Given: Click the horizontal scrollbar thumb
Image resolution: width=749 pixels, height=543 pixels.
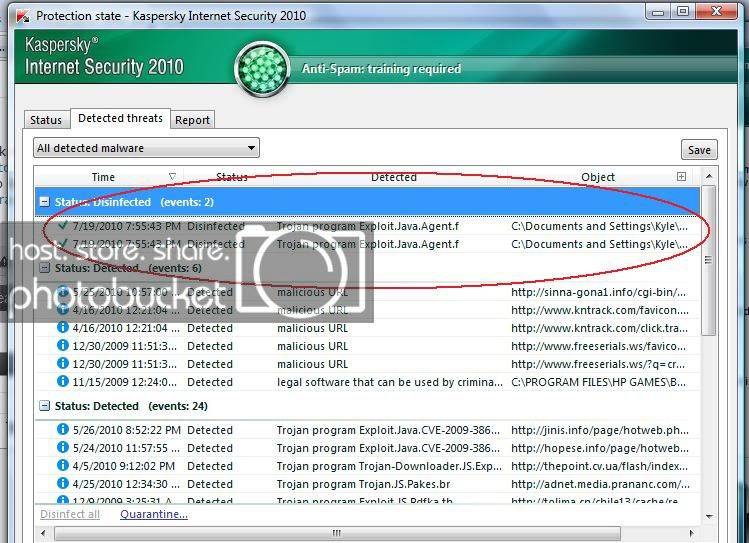Looking at the screenshot, I should coord(337,533).
